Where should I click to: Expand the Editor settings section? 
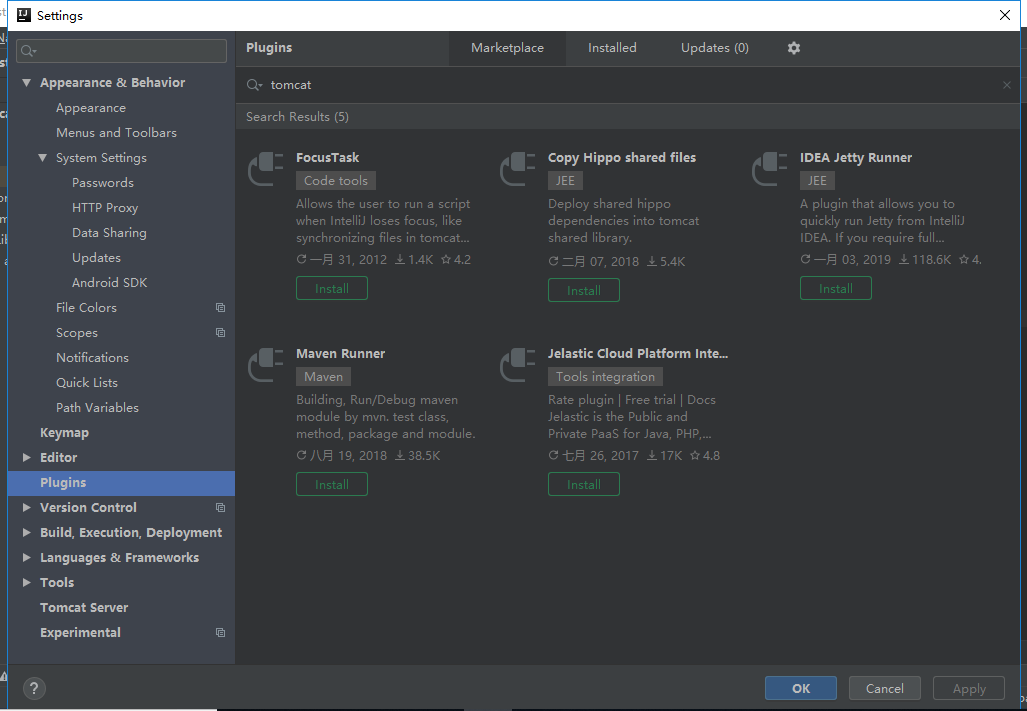(x=27, y=458)
